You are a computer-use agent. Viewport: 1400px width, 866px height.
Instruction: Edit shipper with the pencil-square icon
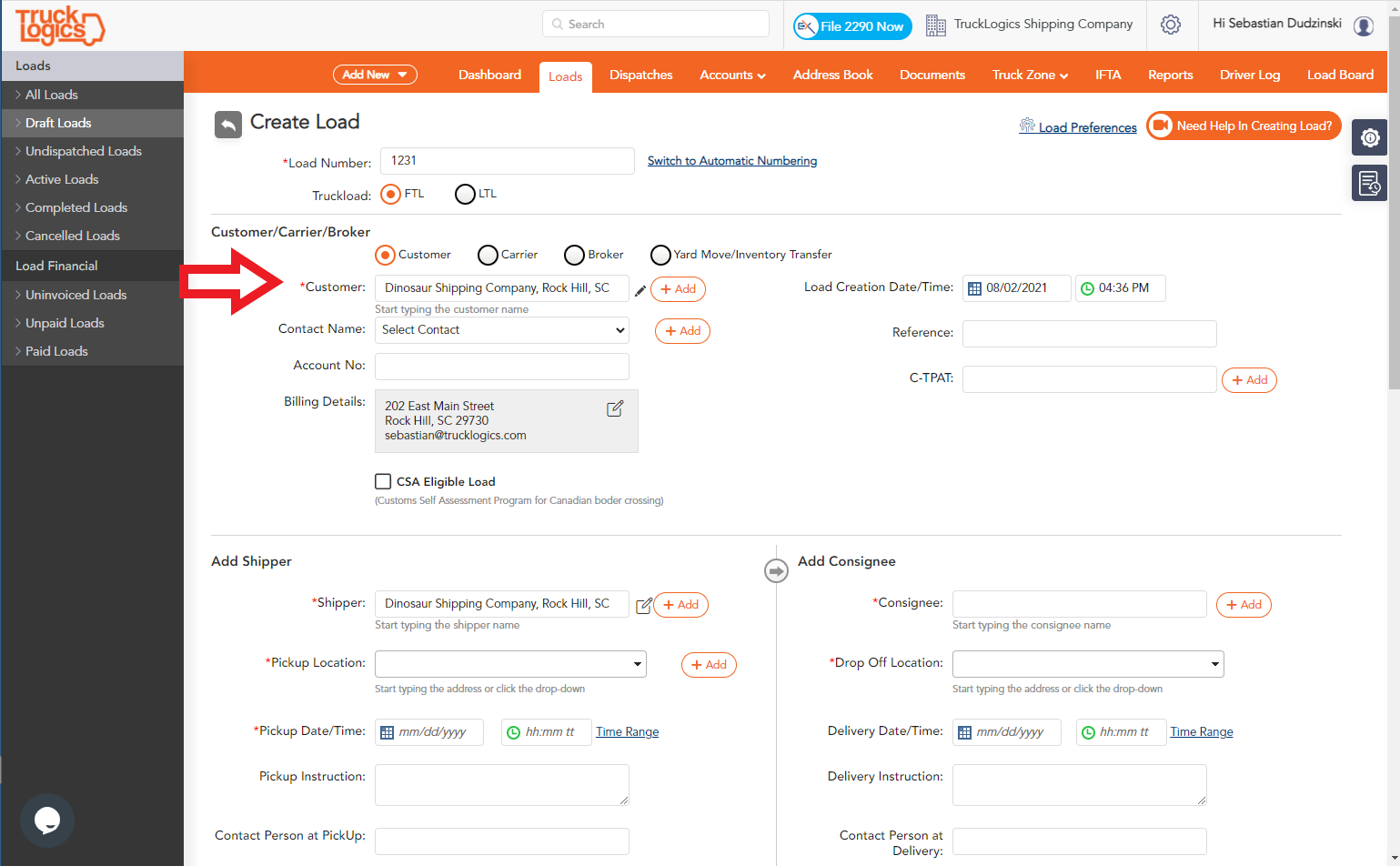tap(643, 606)
